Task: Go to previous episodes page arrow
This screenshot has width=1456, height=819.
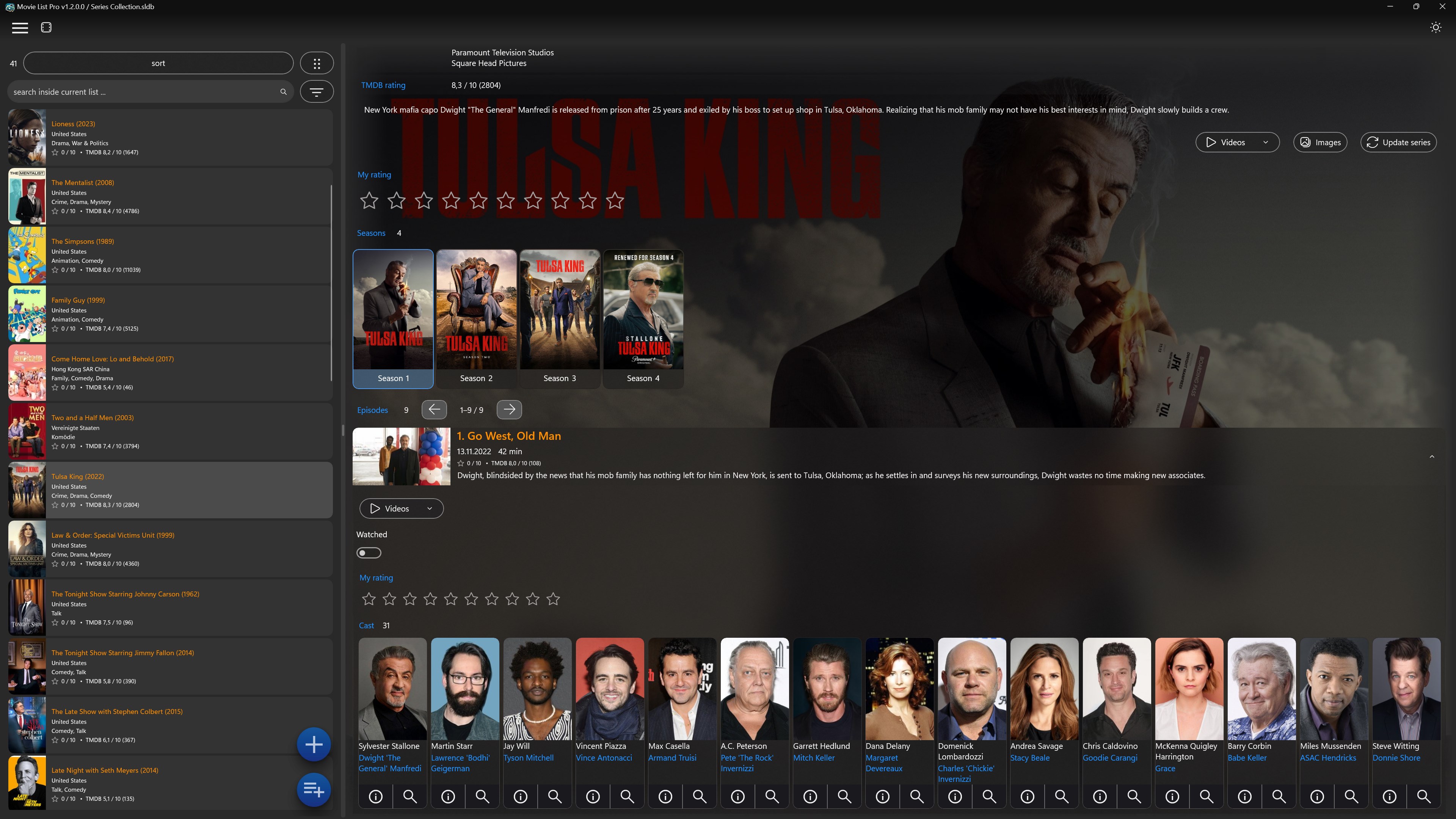Action: [x=434, y=410]
